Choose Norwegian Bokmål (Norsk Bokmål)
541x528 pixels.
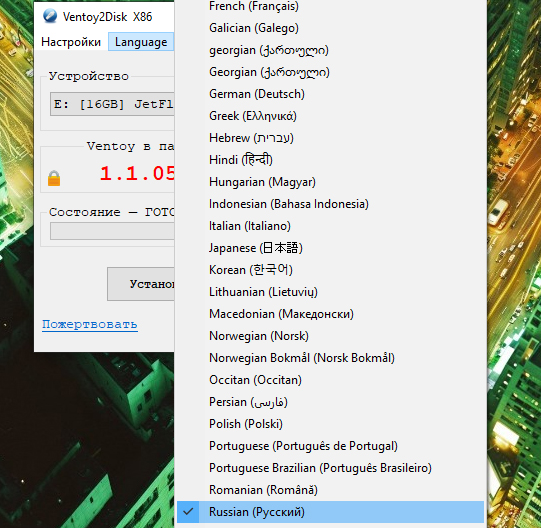[x=330, y=358]
